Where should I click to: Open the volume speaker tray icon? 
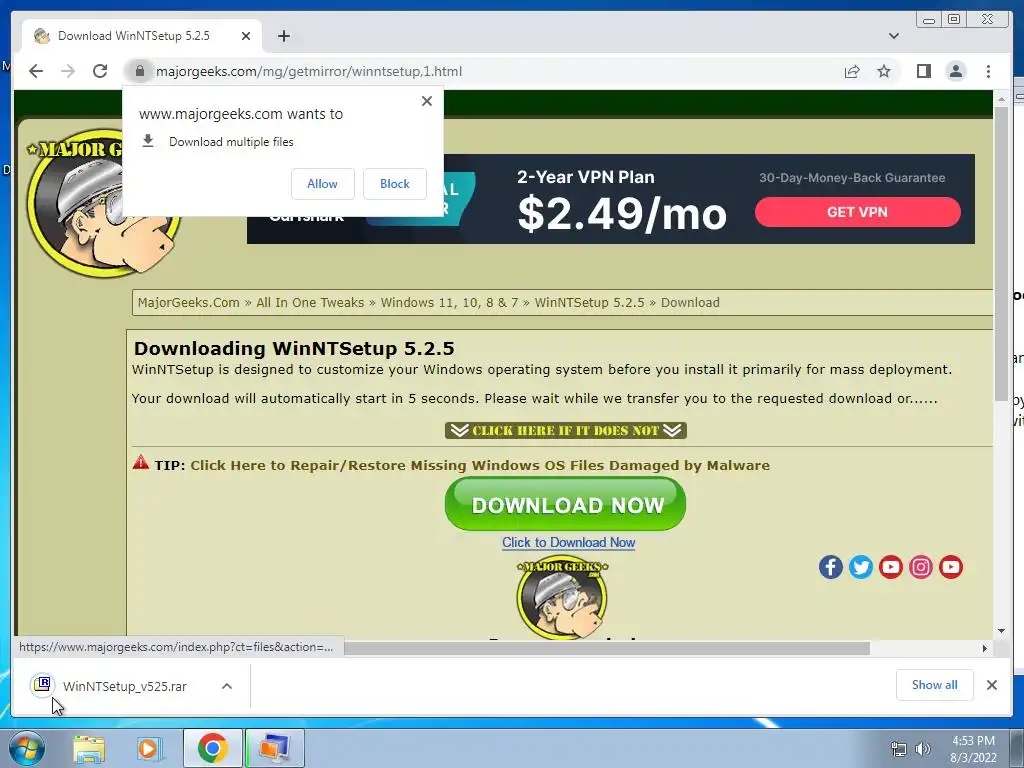pyautogui.click(x=923, y=749)
